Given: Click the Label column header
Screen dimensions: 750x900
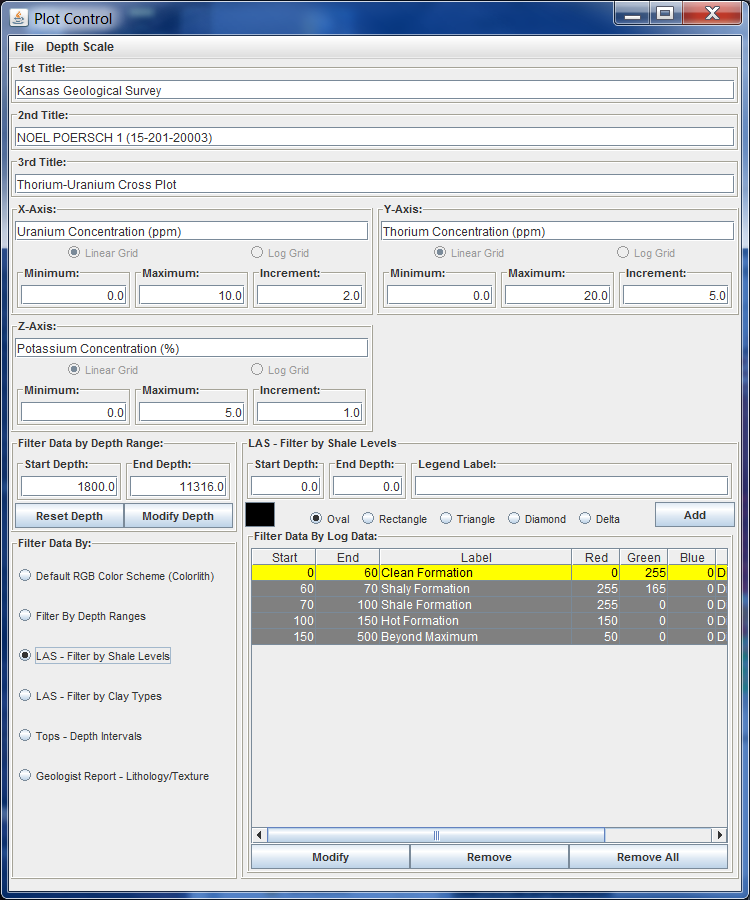Looking at the screenshot, I should point(476,557).
